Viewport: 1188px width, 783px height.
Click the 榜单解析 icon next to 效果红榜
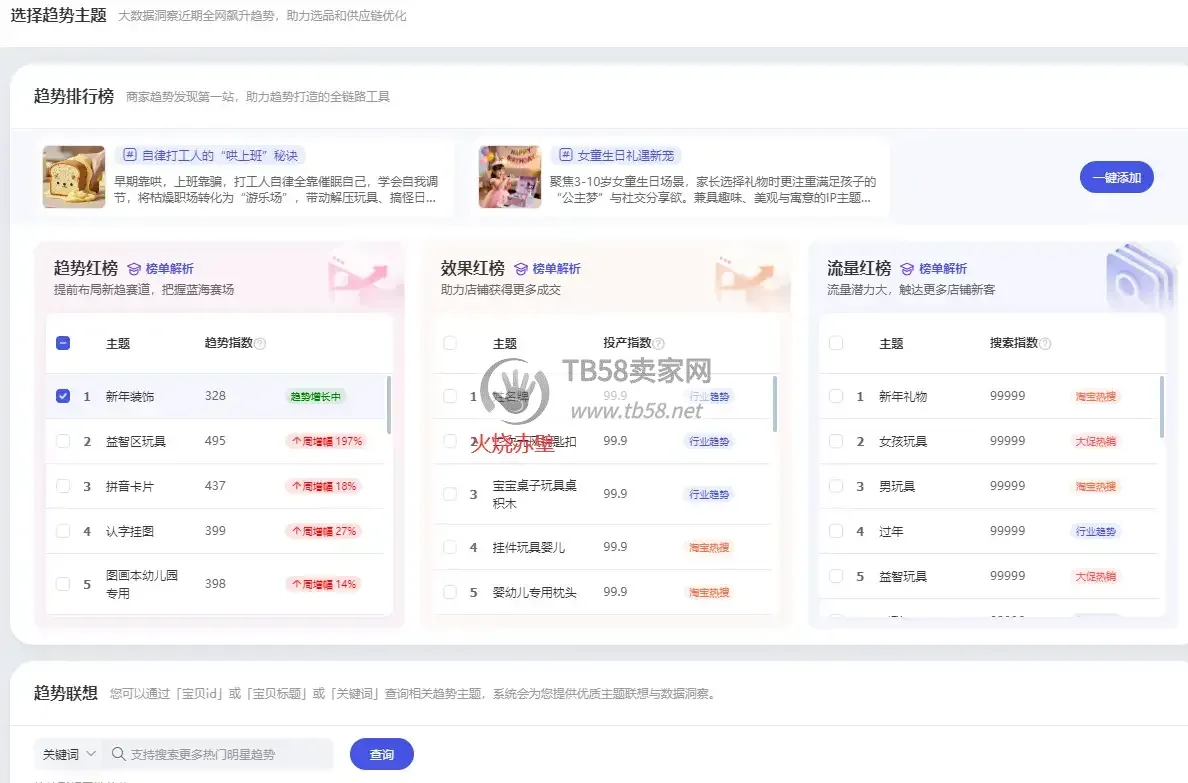521,269
